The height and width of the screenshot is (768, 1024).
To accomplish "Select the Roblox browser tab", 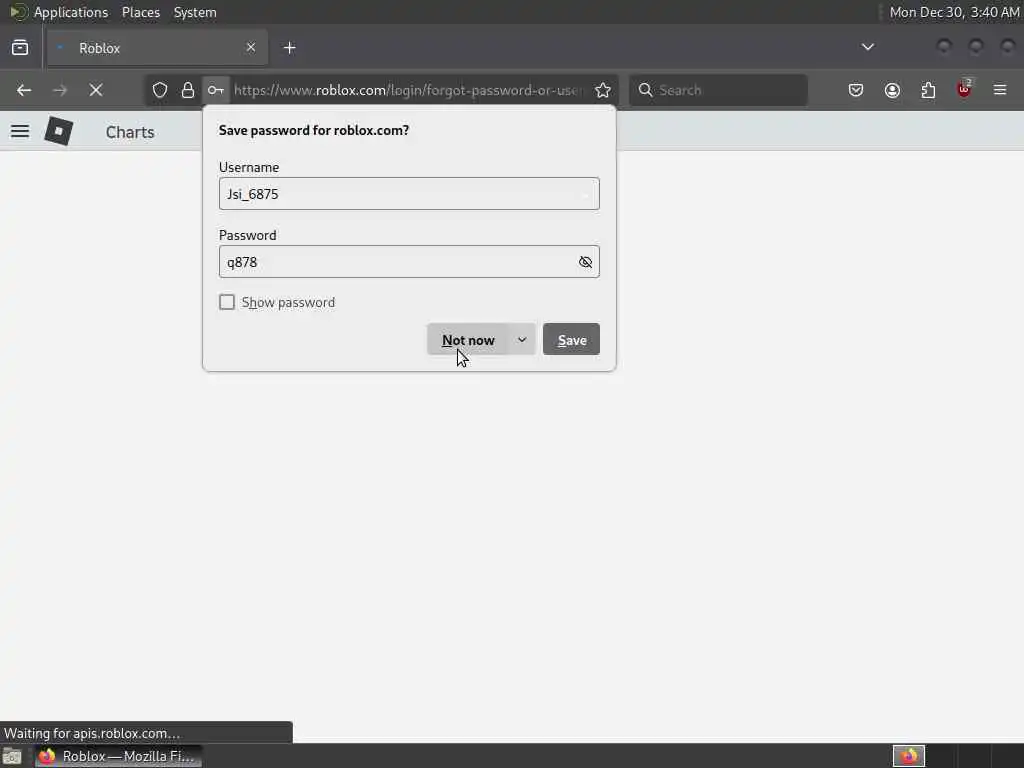I will click(157, 48).
